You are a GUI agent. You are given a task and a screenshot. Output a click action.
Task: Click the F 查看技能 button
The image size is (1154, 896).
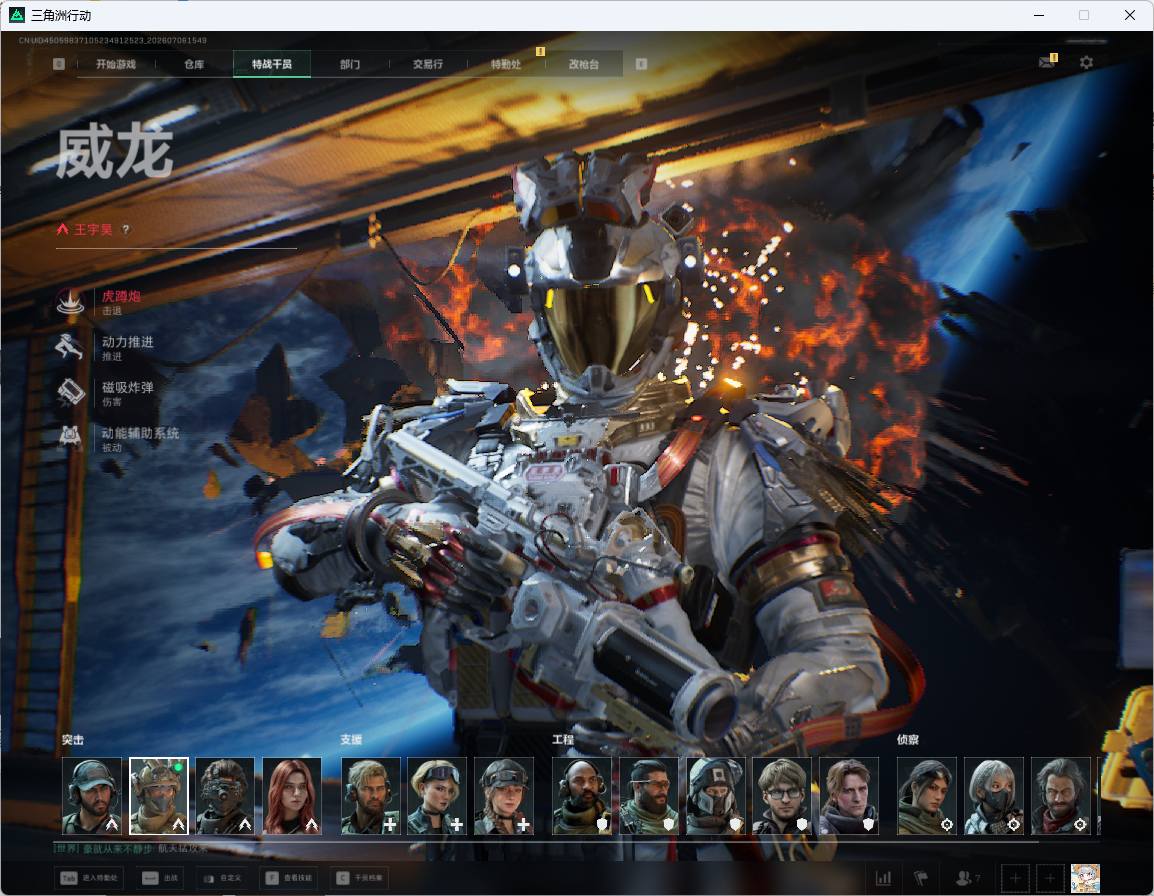289,878
